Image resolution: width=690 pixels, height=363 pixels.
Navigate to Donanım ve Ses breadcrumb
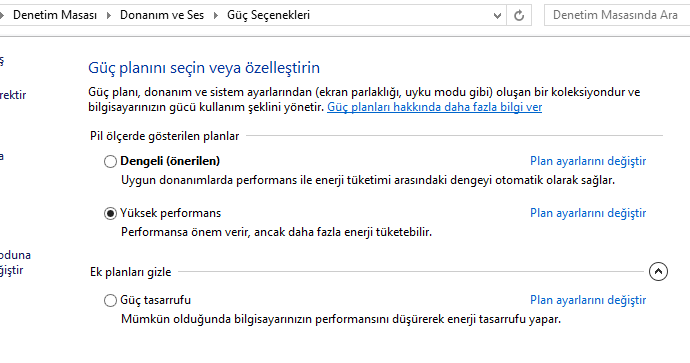(162, 15)
